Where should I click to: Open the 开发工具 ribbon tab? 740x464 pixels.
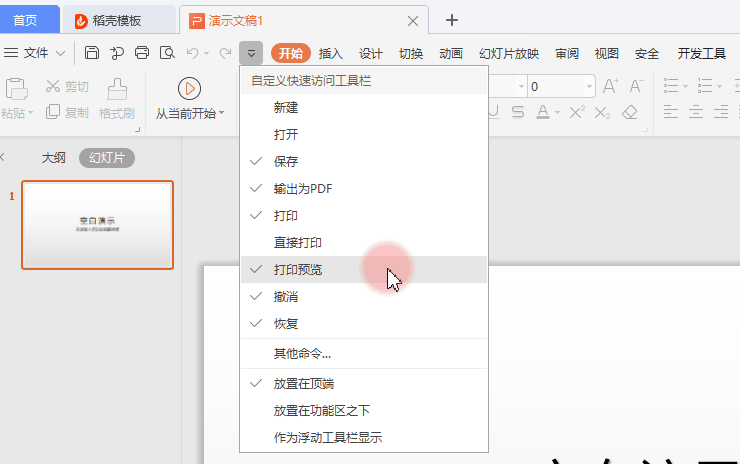pyautogui.click(x=702, y=53)
